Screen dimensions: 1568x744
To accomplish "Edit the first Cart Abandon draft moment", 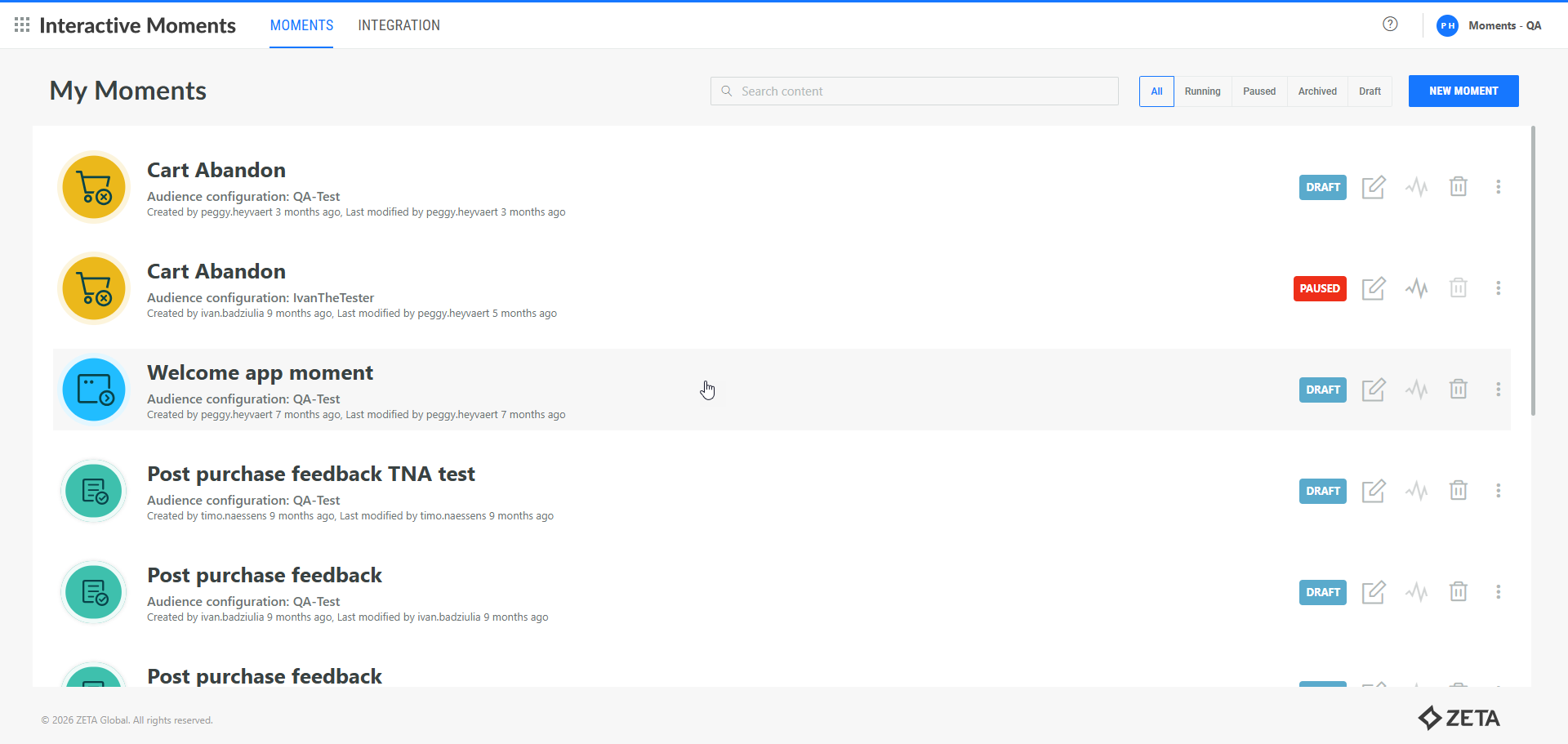I will point(1374,187).
